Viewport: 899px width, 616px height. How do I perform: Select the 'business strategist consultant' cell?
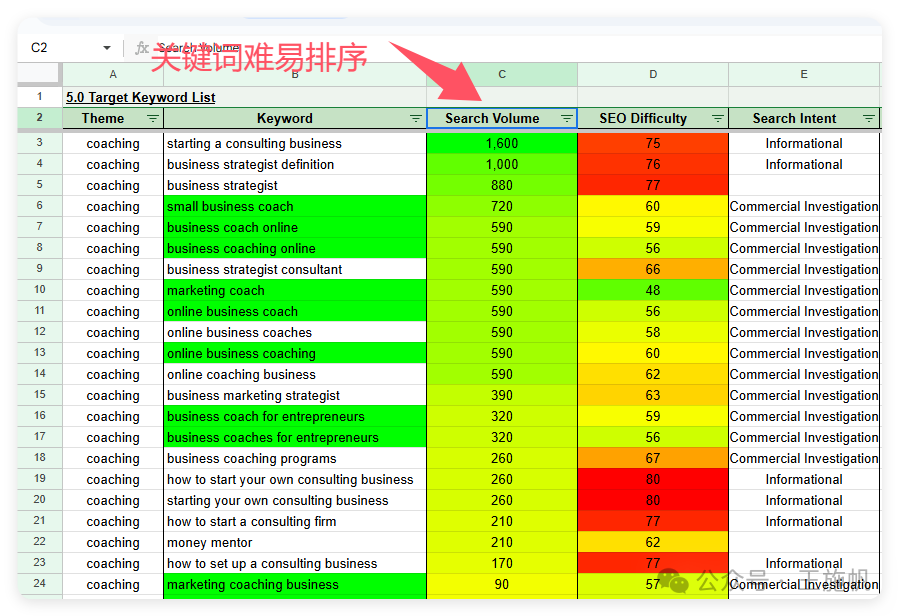click(295, 270)
